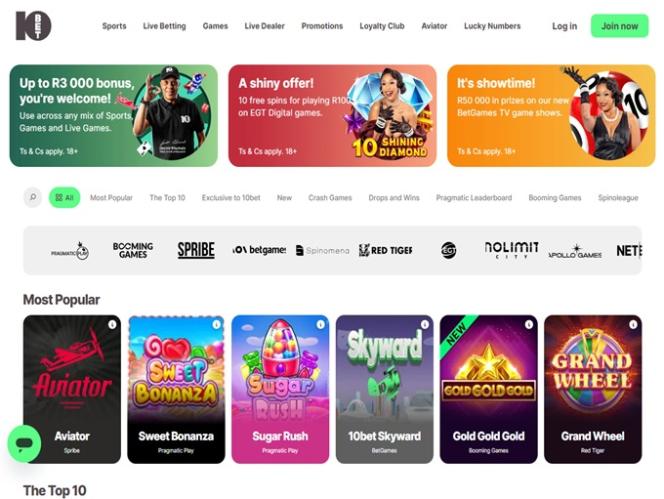Screen dimensions: 664x499
Task: Open the Drops and Wins category
Action: pos(394,198)
